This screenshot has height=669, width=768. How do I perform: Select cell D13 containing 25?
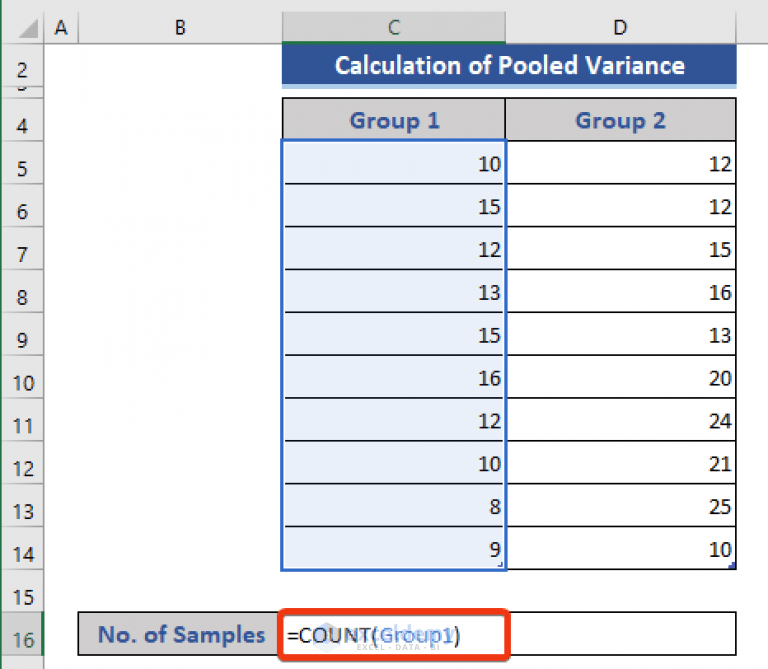(621, 506)
